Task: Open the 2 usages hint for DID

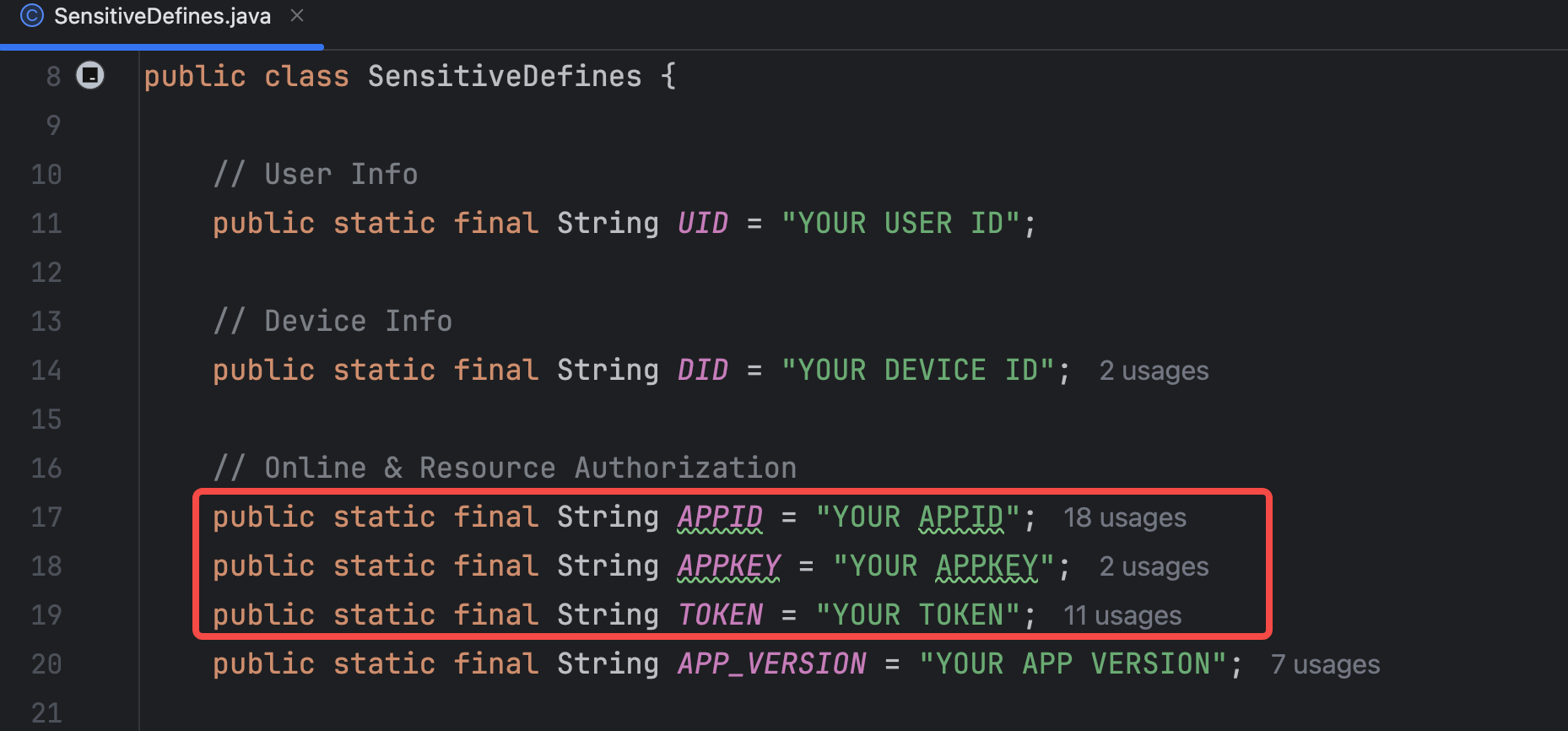Action: tap(1154, 371)
